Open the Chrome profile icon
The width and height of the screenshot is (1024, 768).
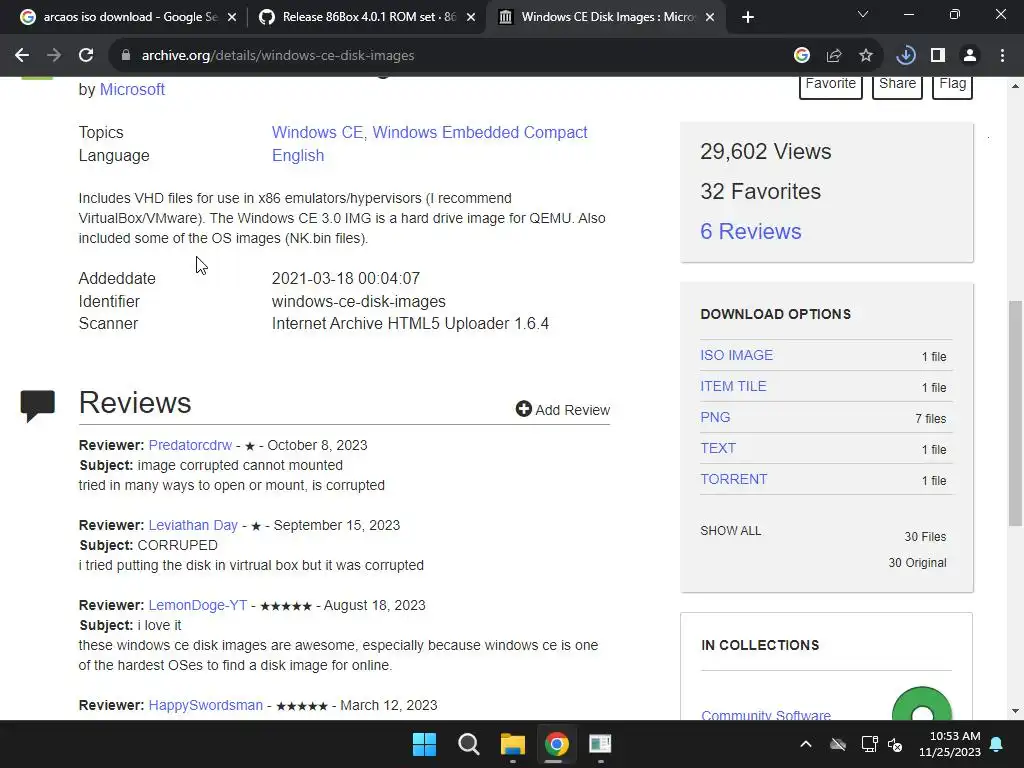coord(970,56)
